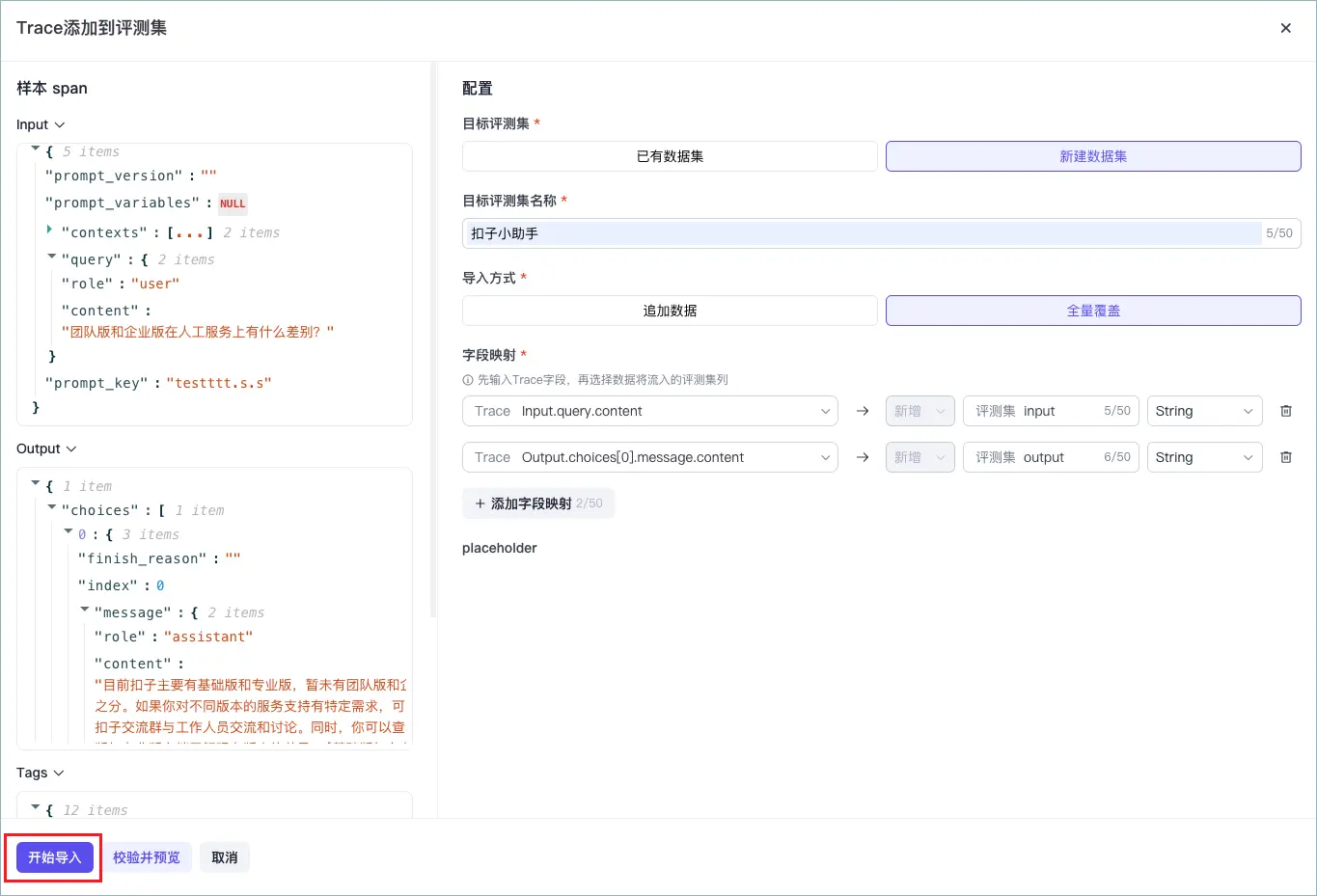
Task: Delete the Input.query.content field mapping
Action: pos(1285,411)
